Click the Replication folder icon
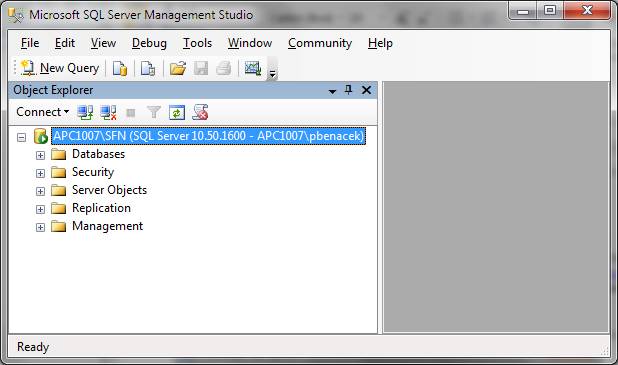Viewport: 618px width, 365px height. 59,208
